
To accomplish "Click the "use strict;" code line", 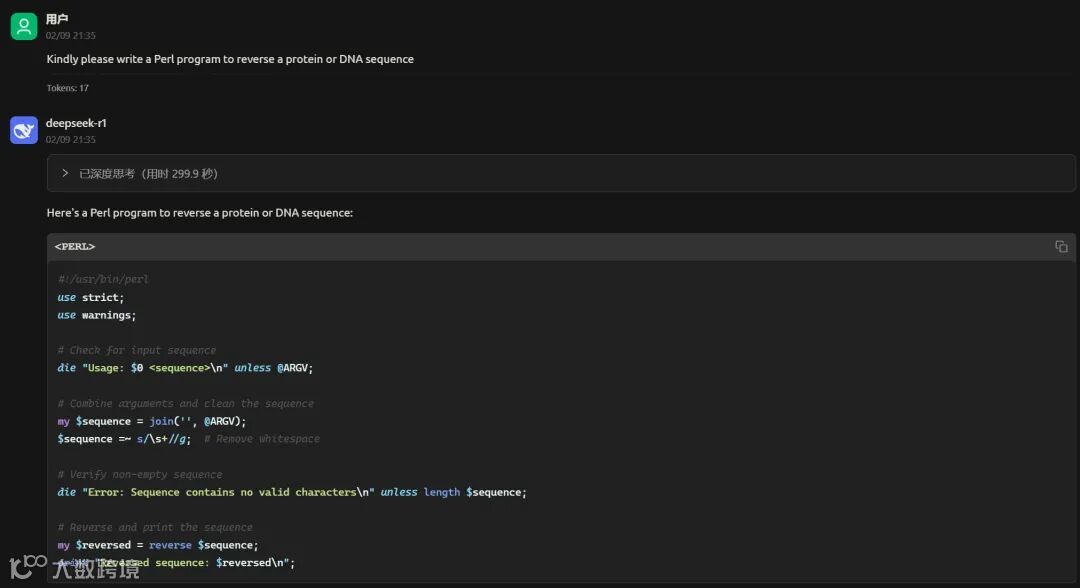I will 91,297.
